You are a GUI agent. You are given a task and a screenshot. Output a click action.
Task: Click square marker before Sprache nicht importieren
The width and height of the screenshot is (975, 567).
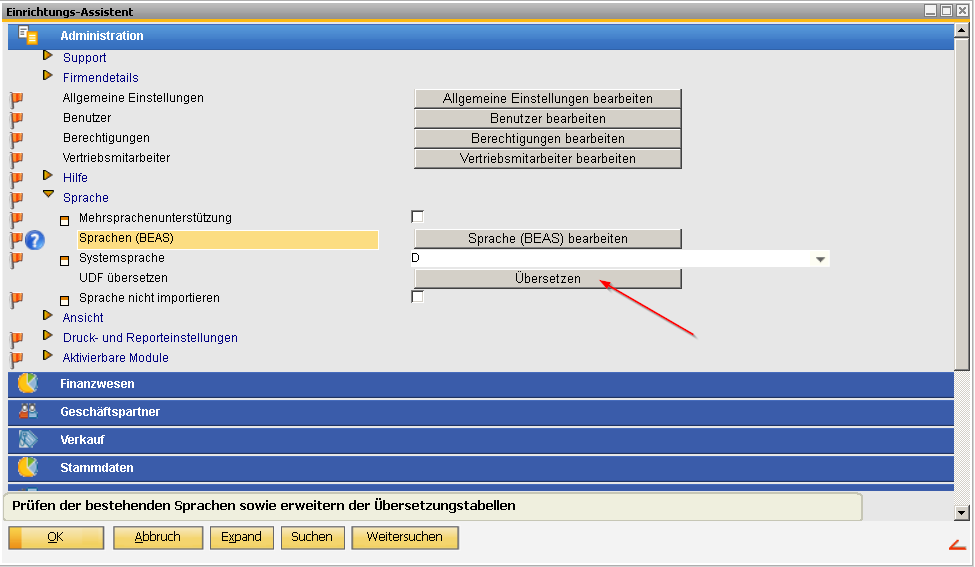[65, 301]
